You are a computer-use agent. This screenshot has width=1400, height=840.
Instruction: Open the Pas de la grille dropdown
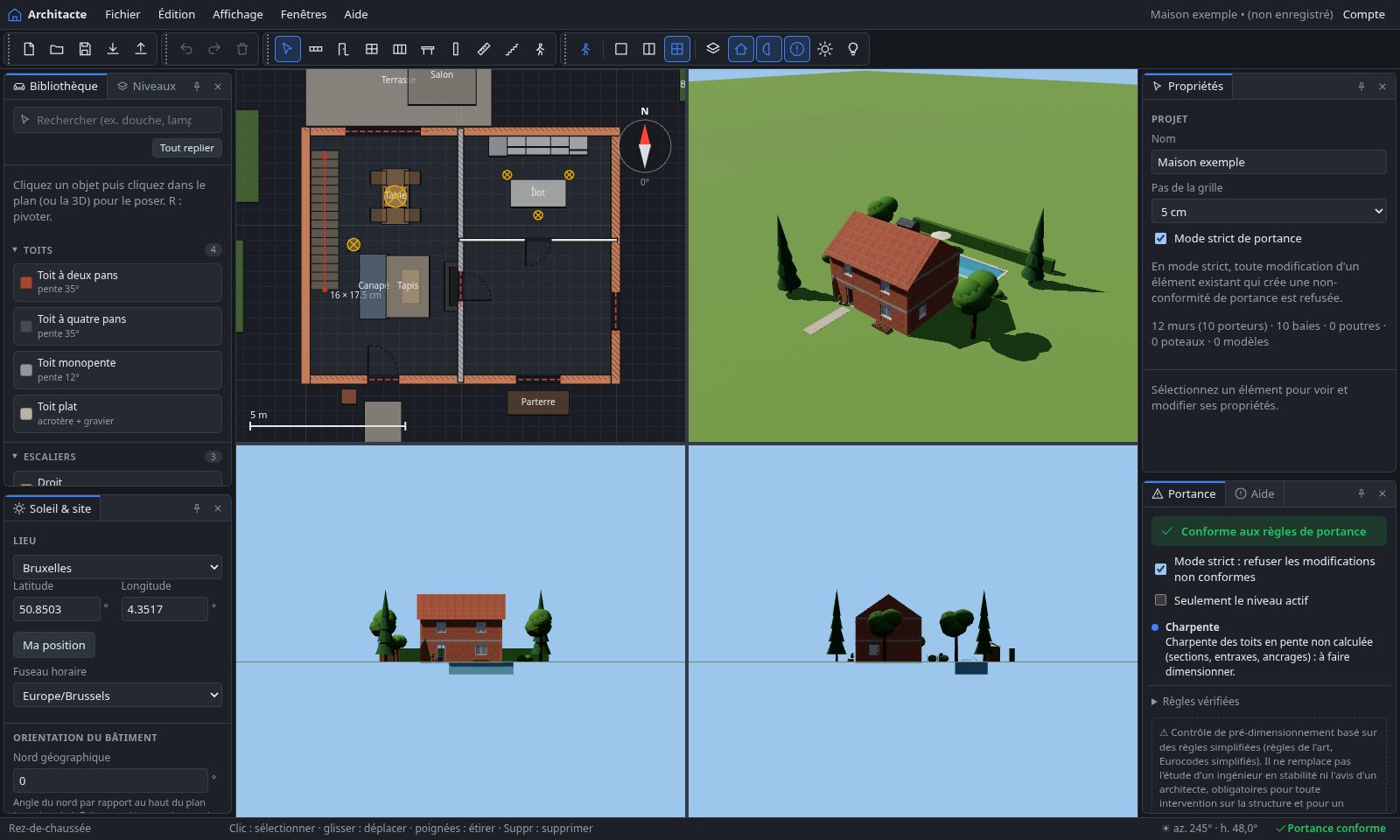point(1269,212)
